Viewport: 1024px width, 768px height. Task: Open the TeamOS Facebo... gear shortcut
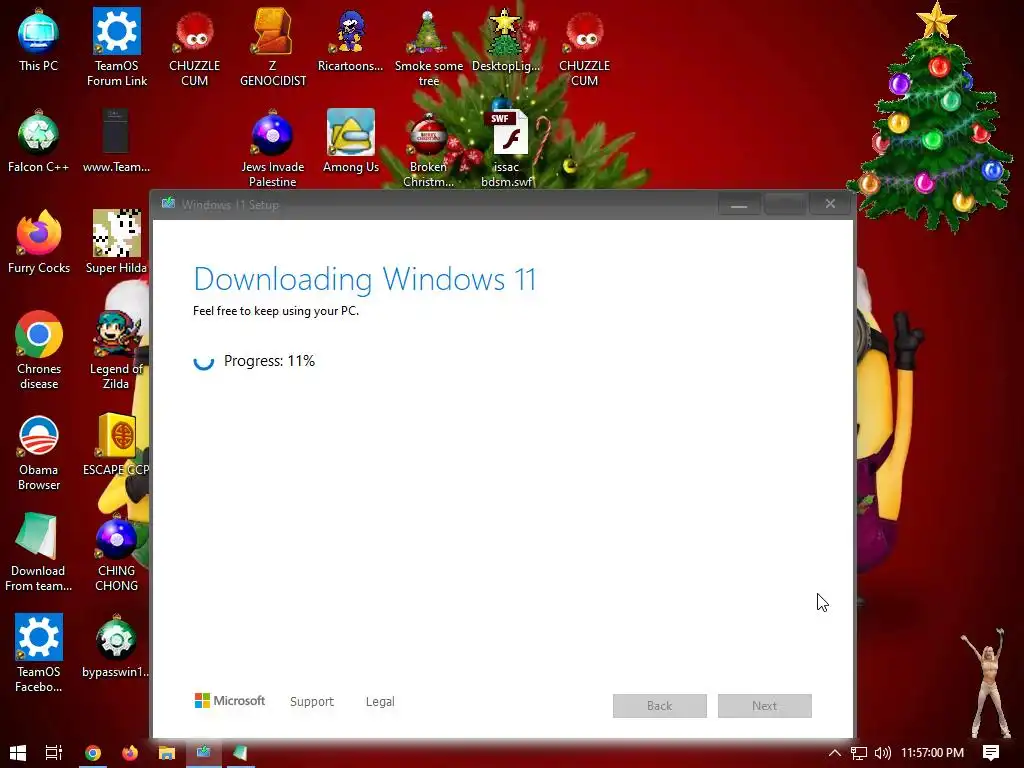[39, 653]
